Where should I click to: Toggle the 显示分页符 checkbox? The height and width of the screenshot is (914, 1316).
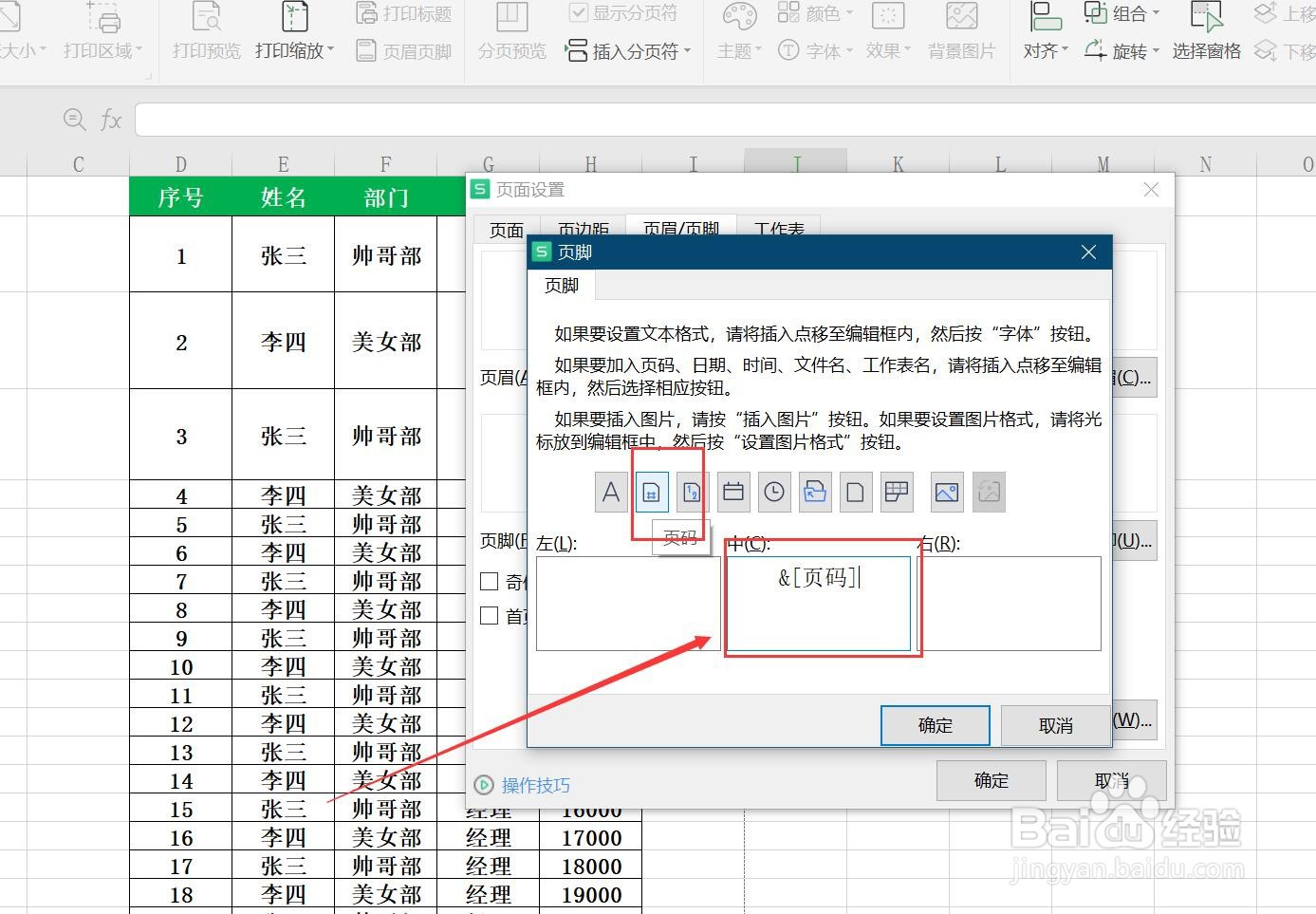click(579, 12)
